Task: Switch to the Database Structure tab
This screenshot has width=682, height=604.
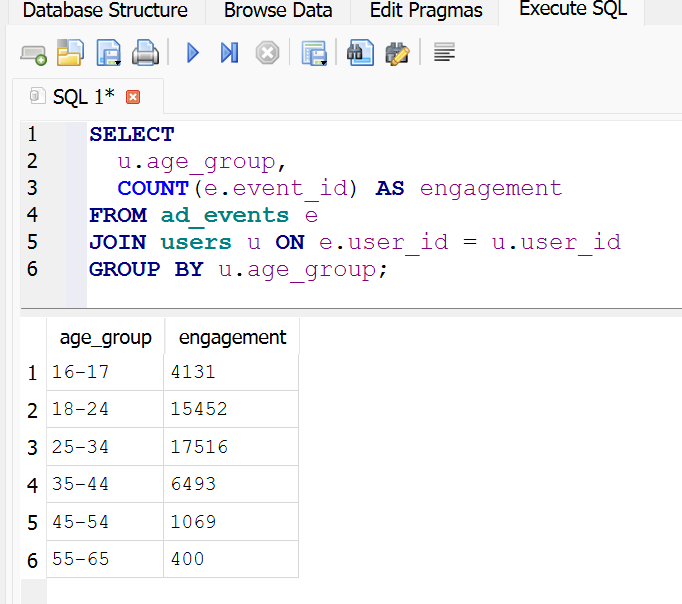Action: pos(105,12)
